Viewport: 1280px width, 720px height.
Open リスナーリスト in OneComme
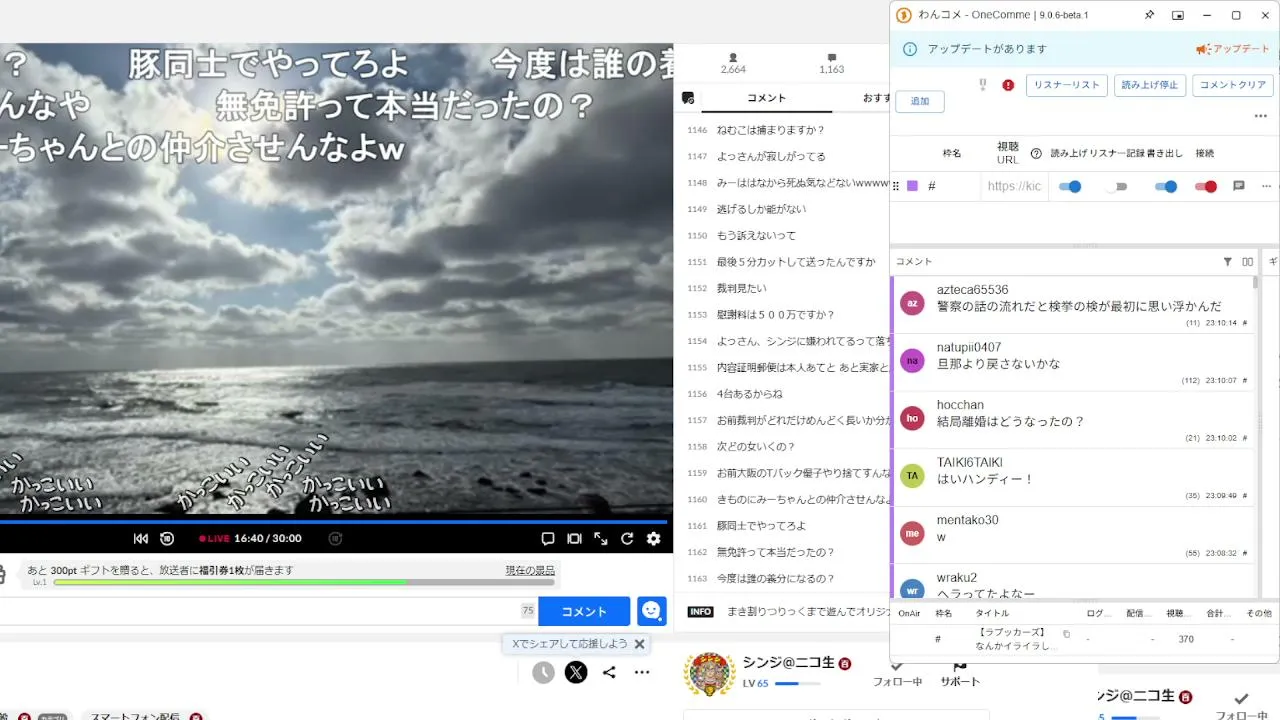point(1066,85)
